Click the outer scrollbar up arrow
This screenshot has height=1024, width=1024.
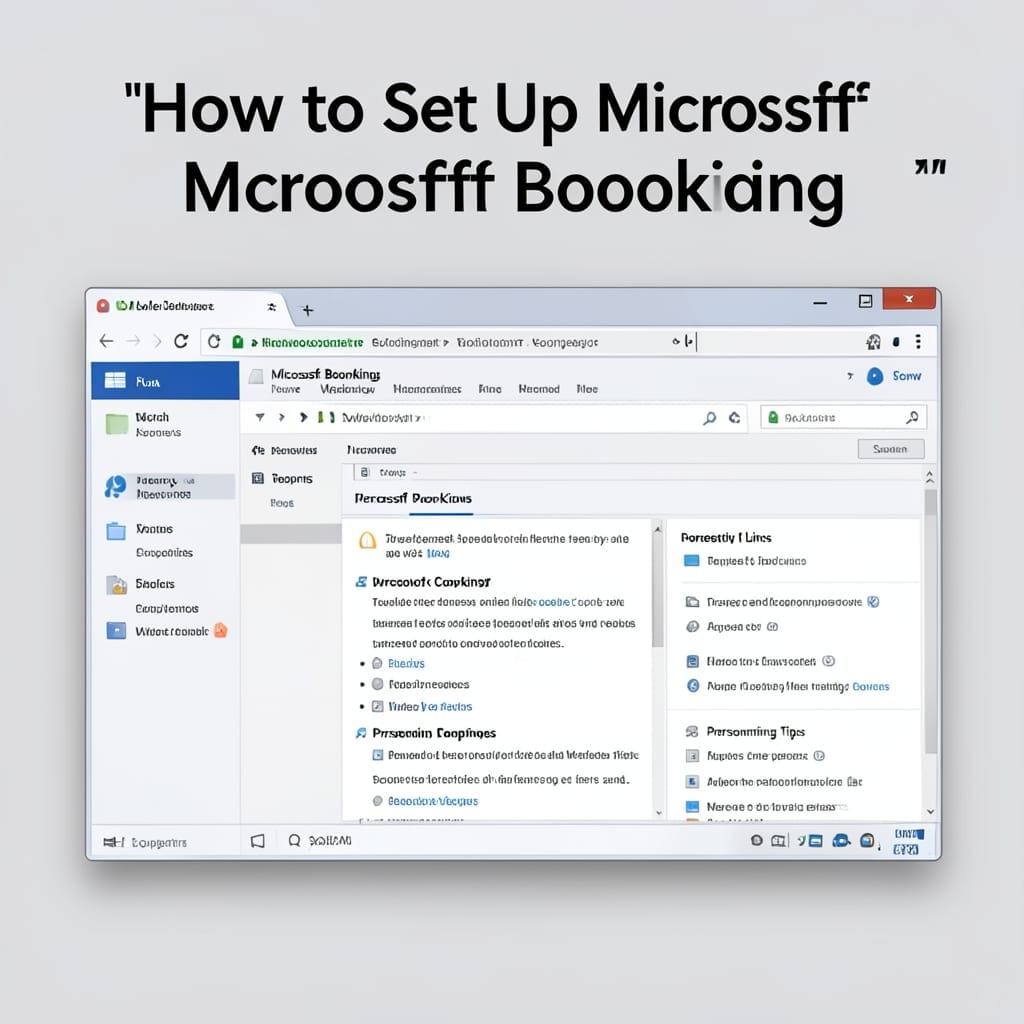(930, 477)
